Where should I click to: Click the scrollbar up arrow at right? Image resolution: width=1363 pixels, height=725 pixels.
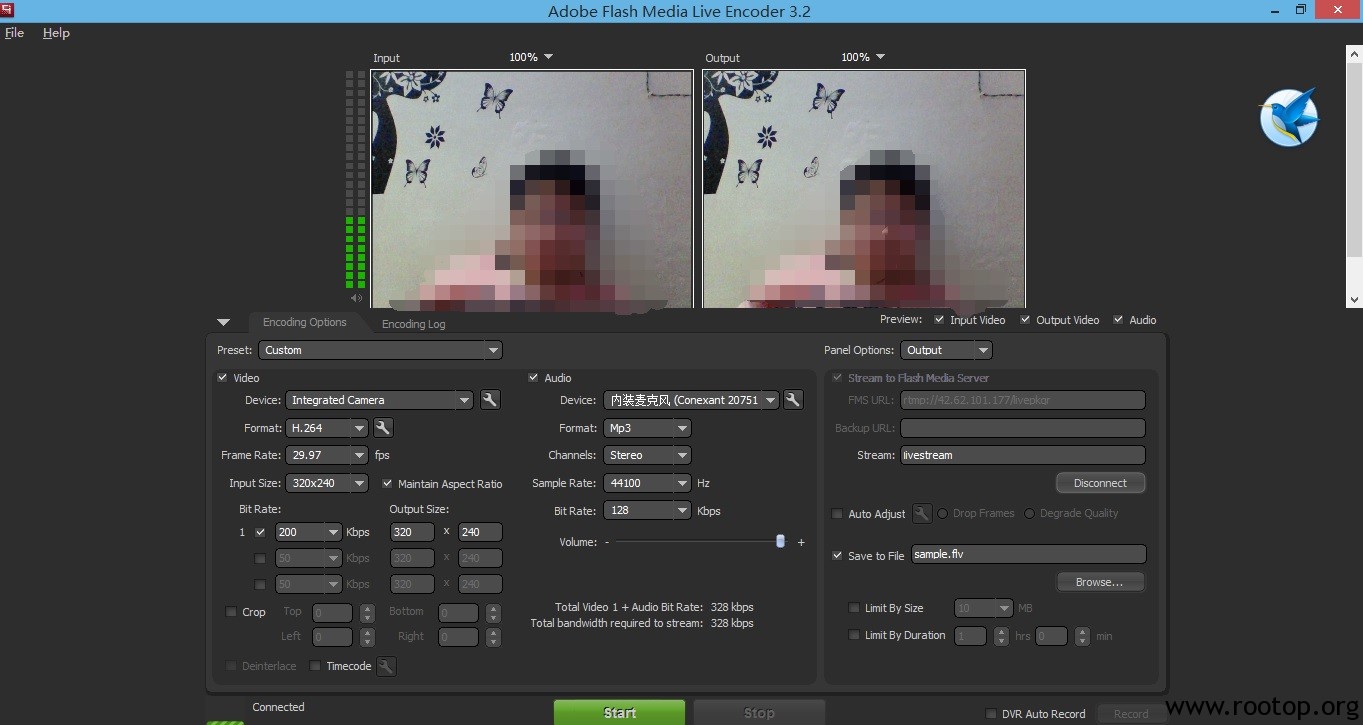pos(1354,53)
